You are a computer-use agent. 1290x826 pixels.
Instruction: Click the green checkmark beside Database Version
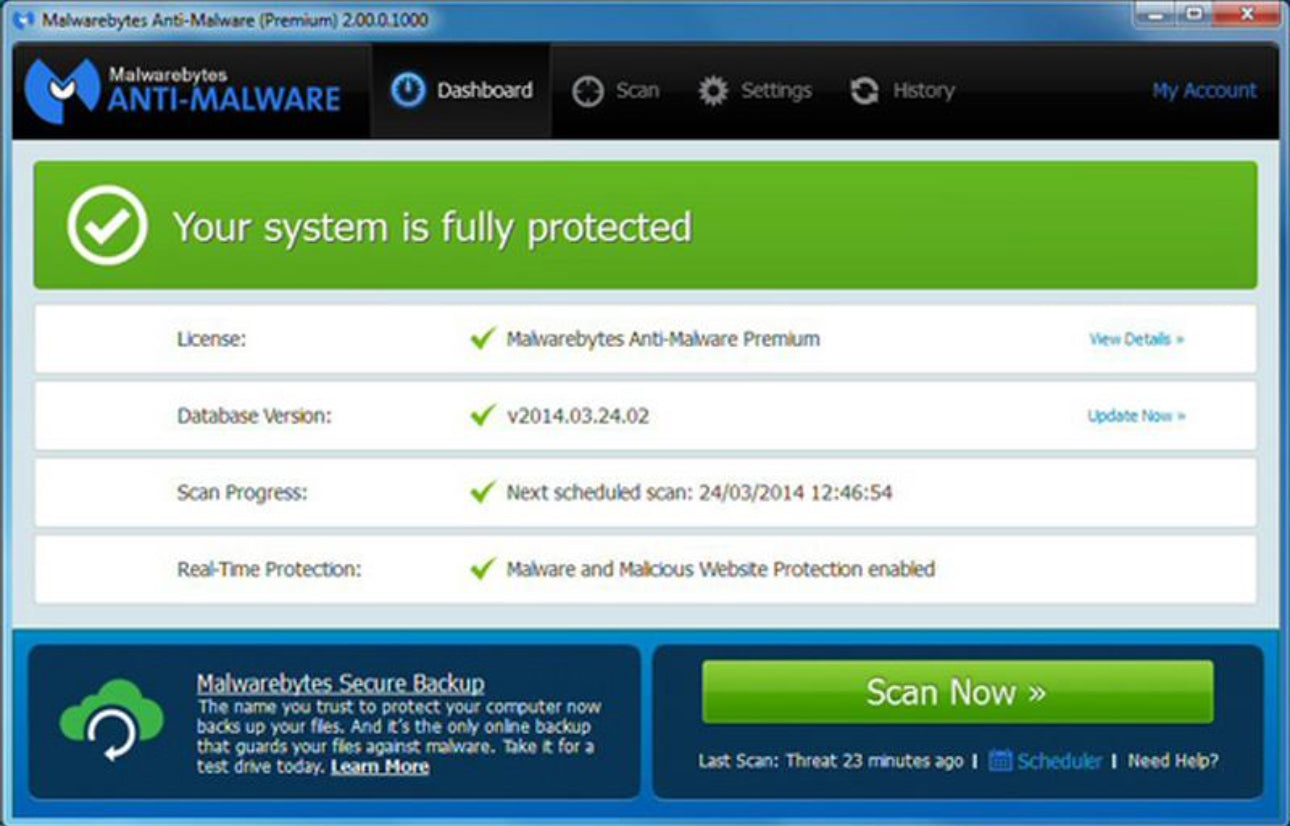coord(483,415)
